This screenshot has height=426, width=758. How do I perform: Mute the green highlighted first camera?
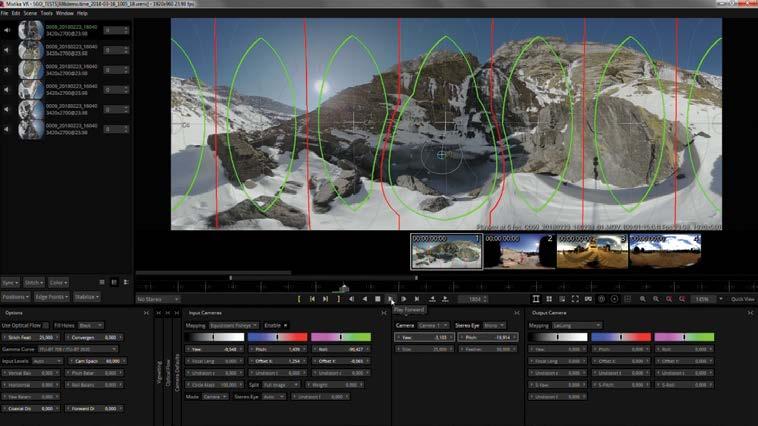pos(7,30)
